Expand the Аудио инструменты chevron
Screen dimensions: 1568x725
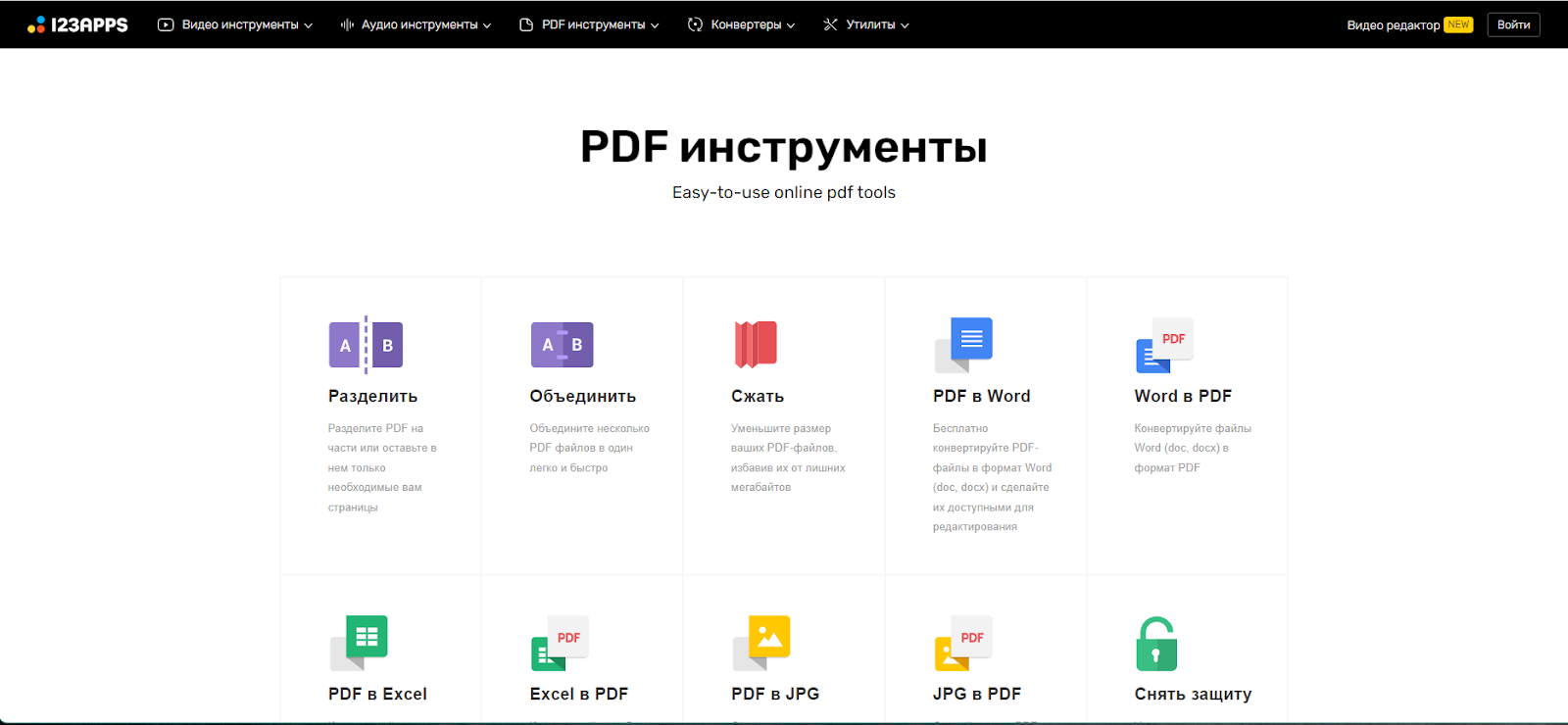coord(487,25)
